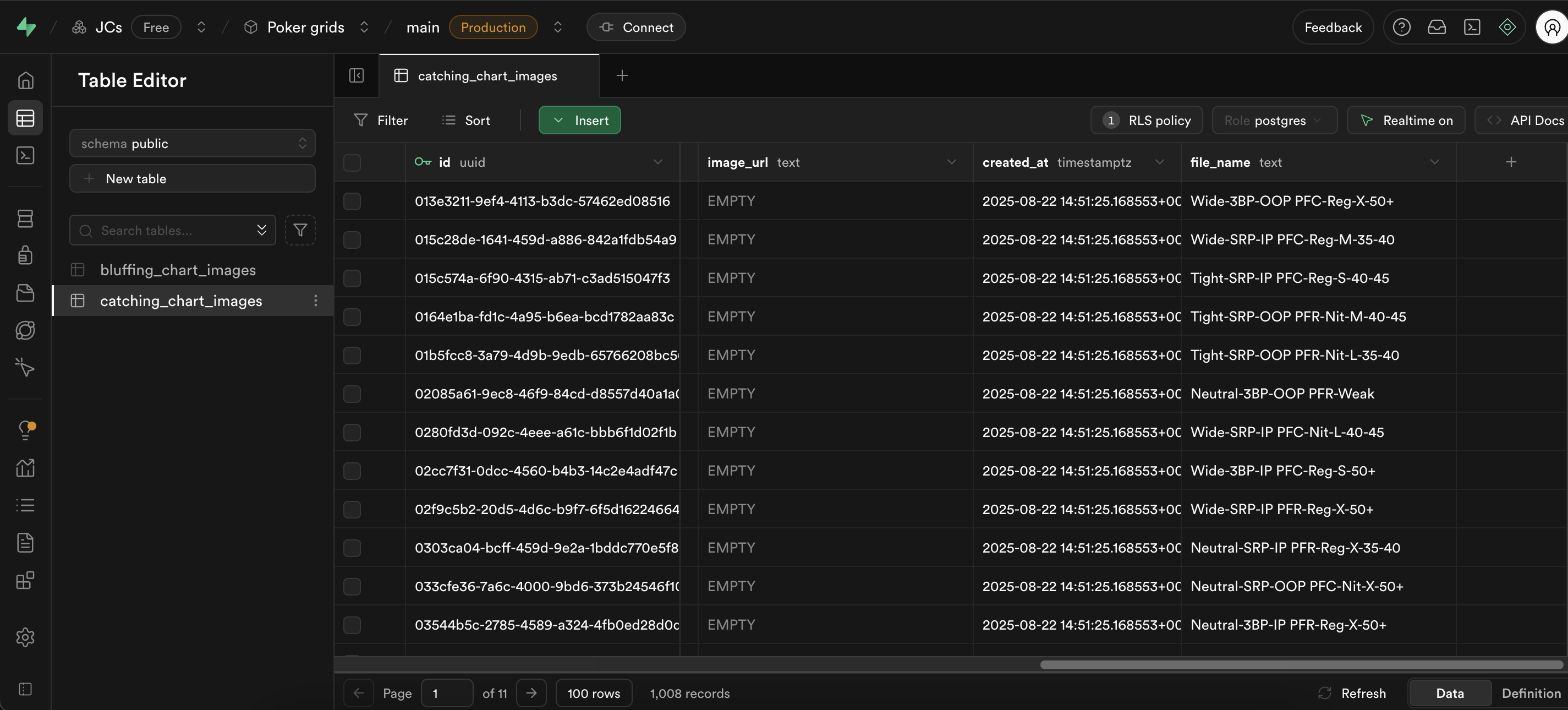Open the inline SQL terminal icon in the header
1568x710 pixels.
pos(1472,28)
